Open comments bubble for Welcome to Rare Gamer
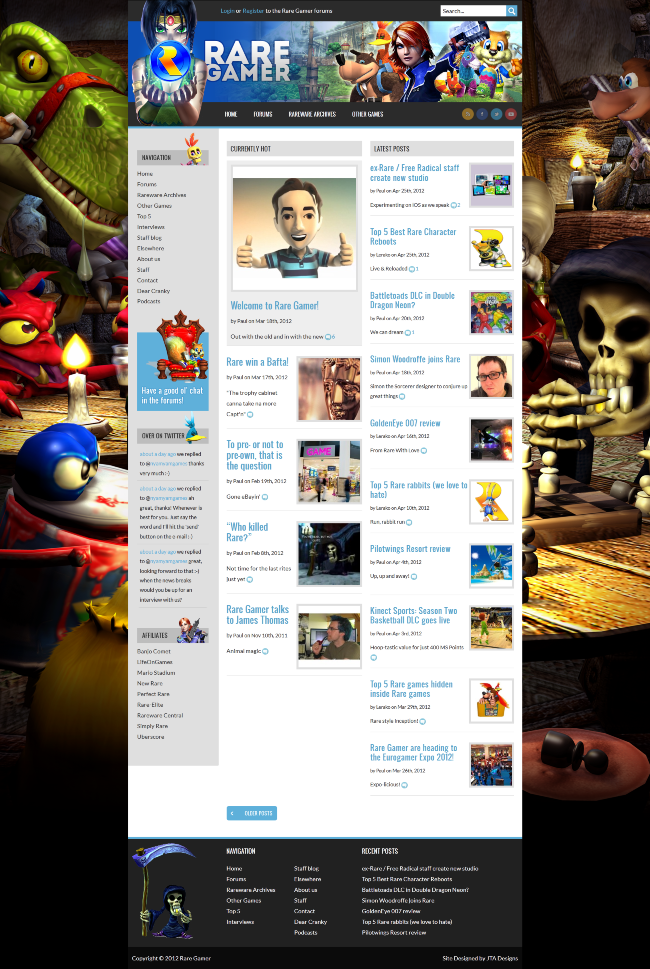The height and width of the screenshot is (969, 650). tap(328, 337)
